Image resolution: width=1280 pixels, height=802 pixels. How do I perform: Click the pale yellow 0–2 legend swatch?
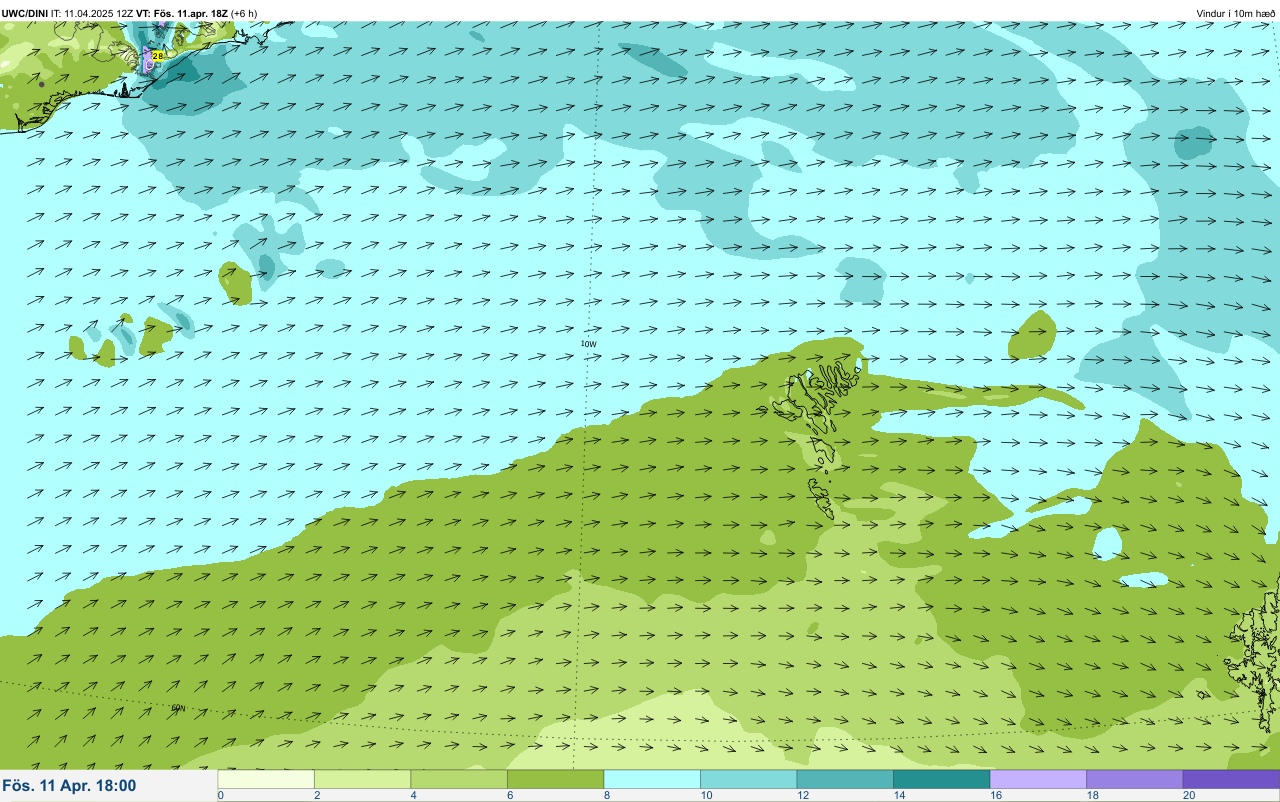pyautogui.click(x=266, y=779)
